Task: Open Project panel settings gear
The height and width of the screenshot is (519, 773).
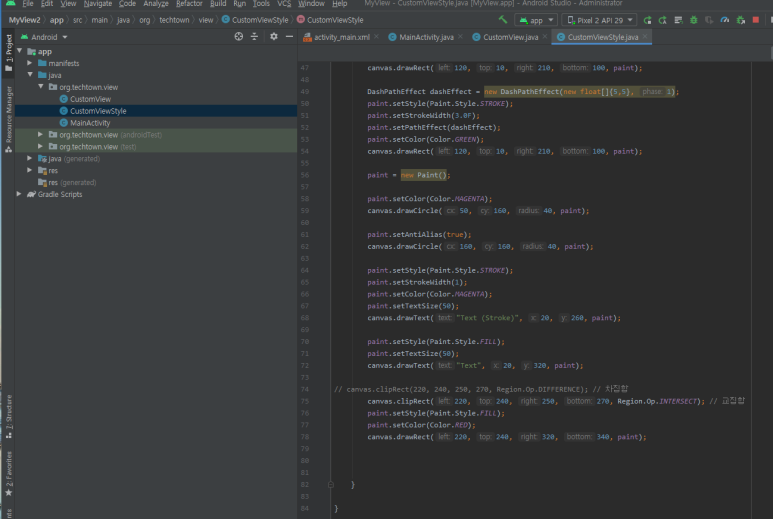Action: click(x=274, y=36)
